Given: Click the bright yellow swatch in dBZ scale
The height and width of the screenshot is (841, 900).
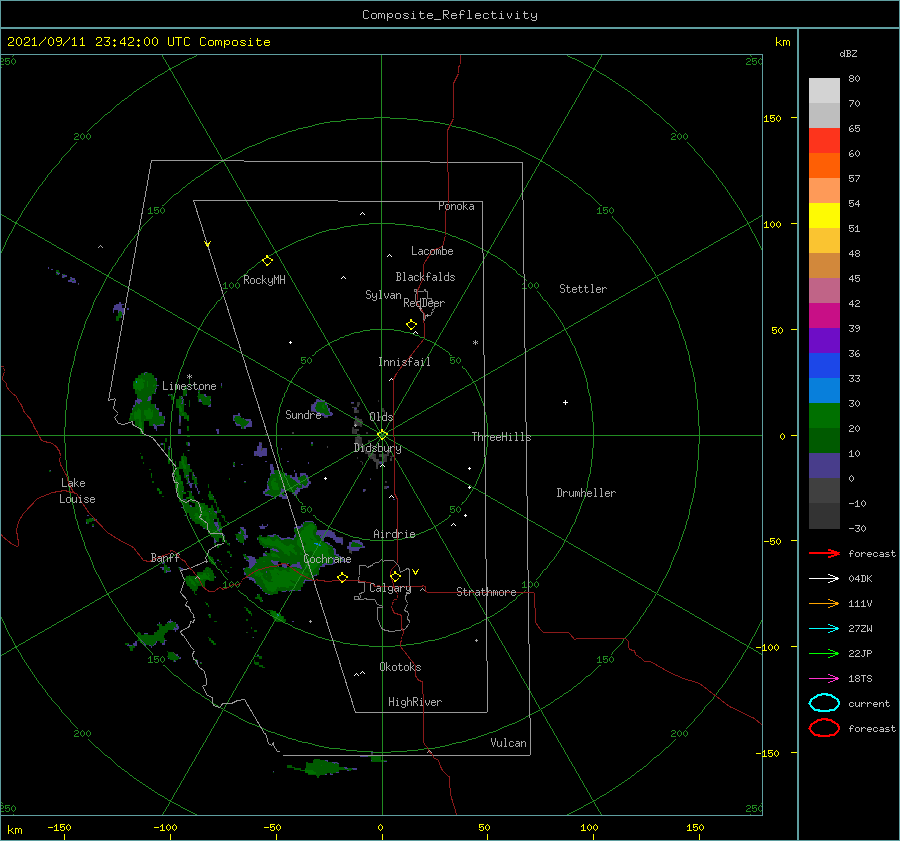Looking at the screenshot, I should [x=824, y=216].
